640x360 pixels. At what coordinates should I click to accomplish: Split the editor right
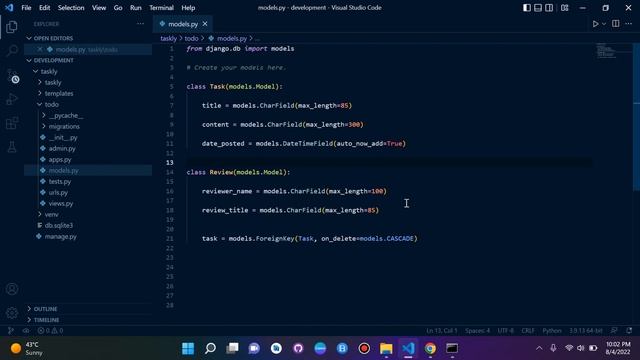click(616, 24)
